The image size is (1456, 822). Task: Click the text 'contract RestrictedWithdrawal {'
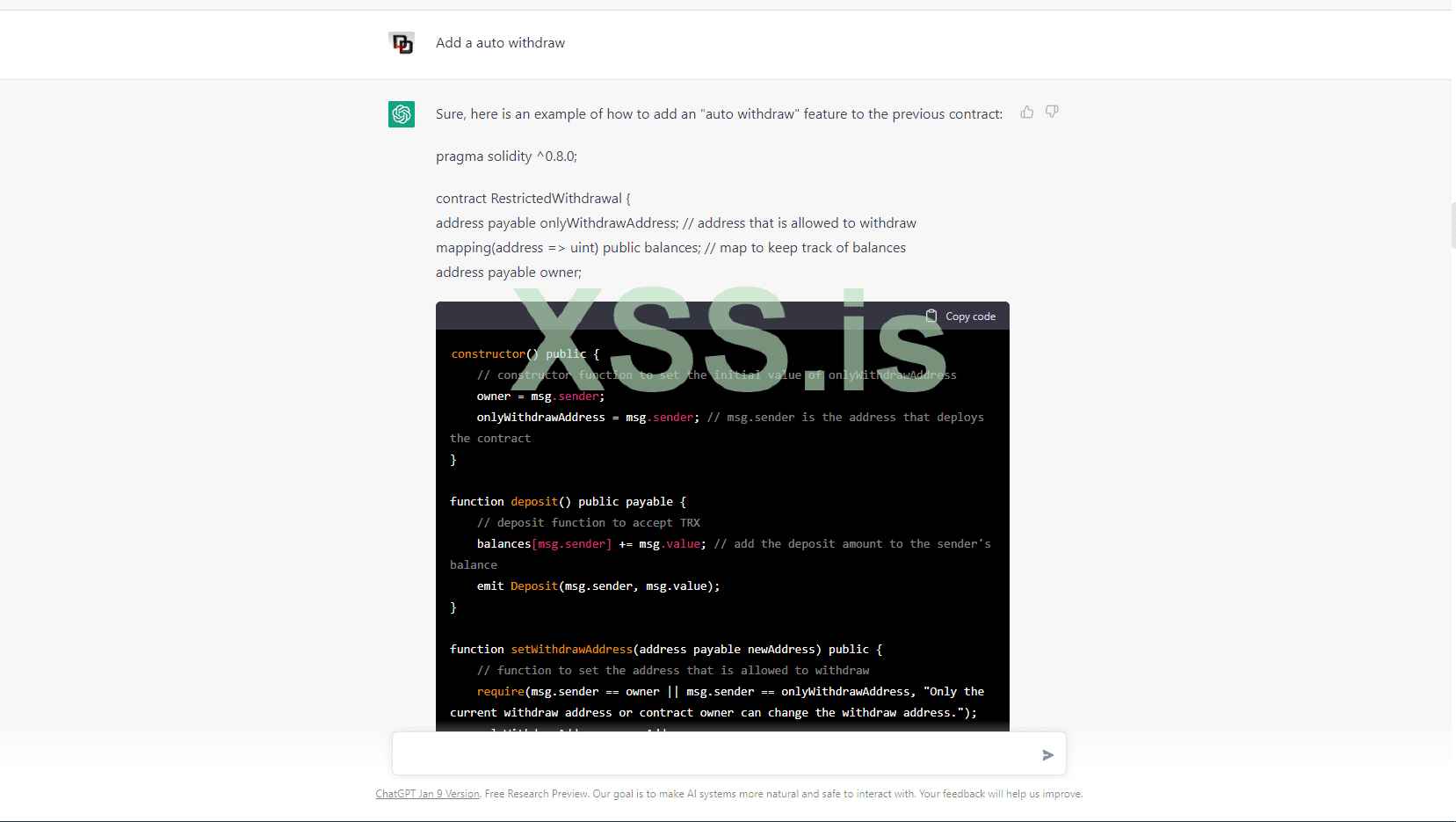point(533,199)
